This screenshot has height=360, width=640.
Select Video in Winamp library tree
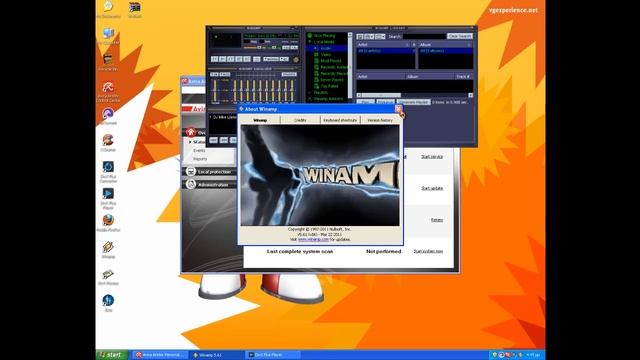coord(326,54)
